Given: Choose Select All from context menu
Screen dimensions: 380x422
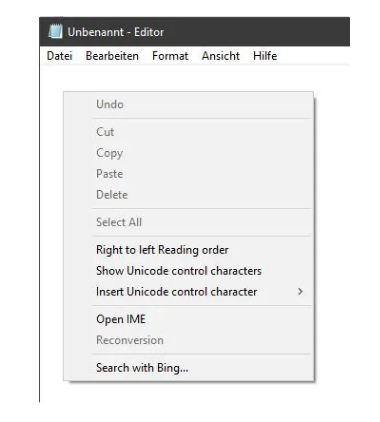Looking at the screenshot, I should point(188,222).
